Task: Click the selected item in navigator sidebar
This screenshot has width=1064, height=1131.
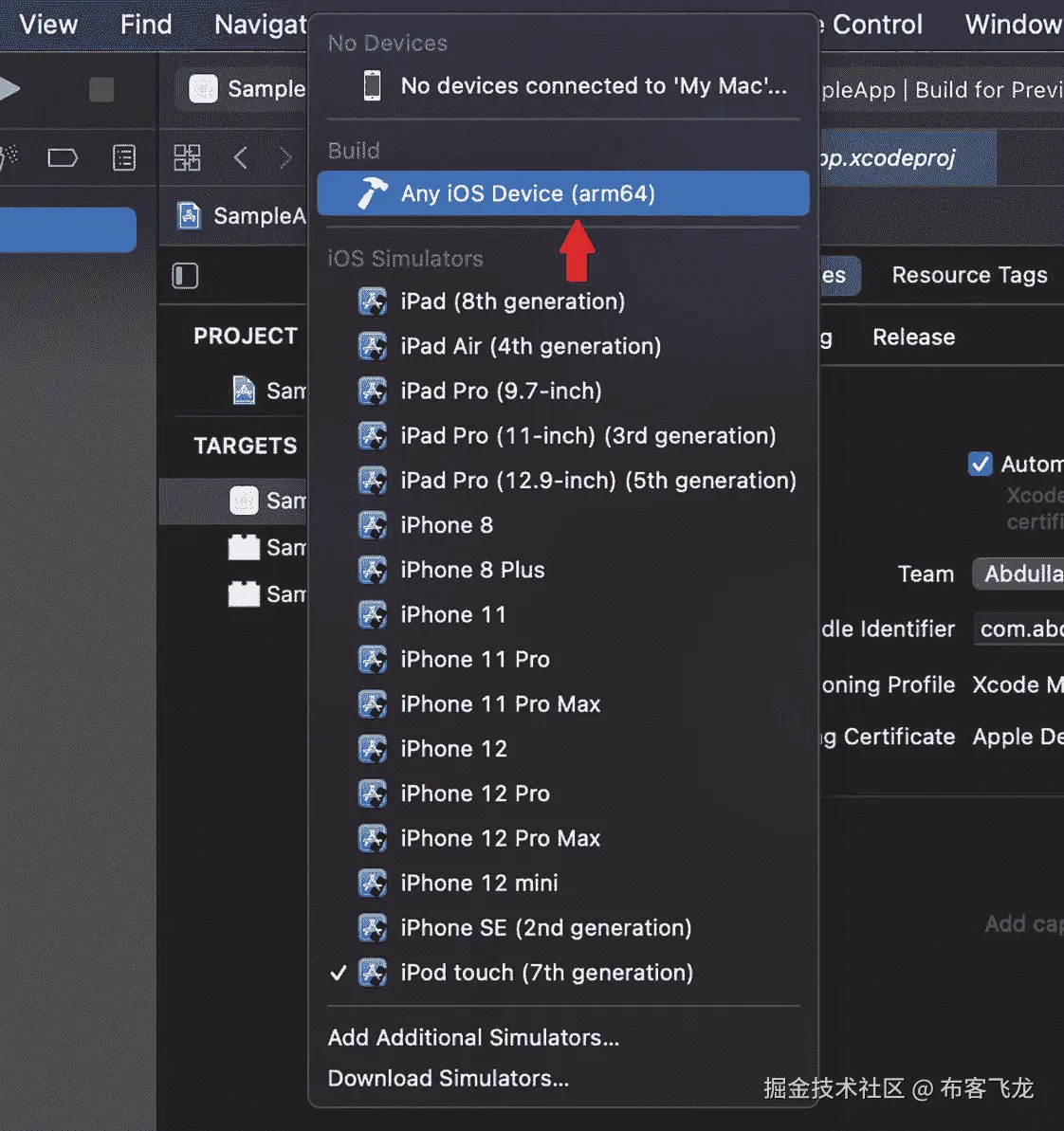Action: point(68,229)
